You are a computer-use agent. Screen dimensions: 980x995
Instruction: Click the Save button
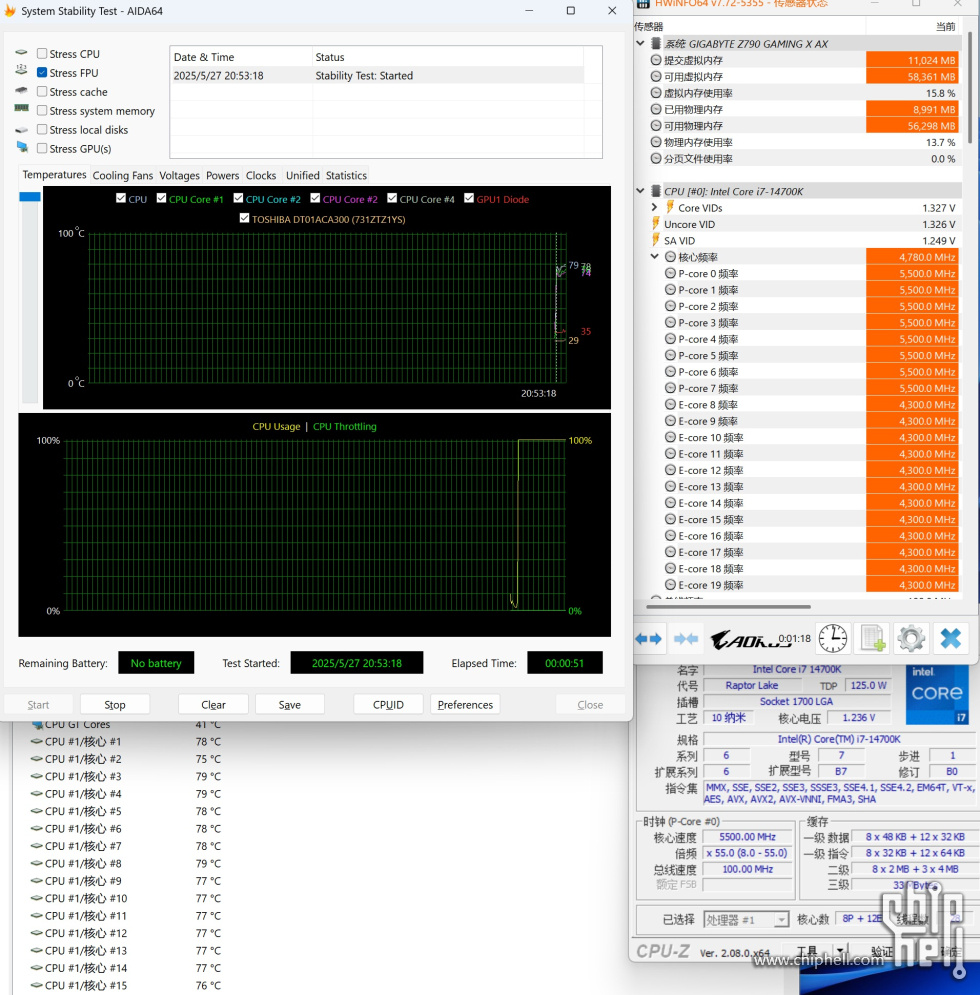(x=289, y=704)
